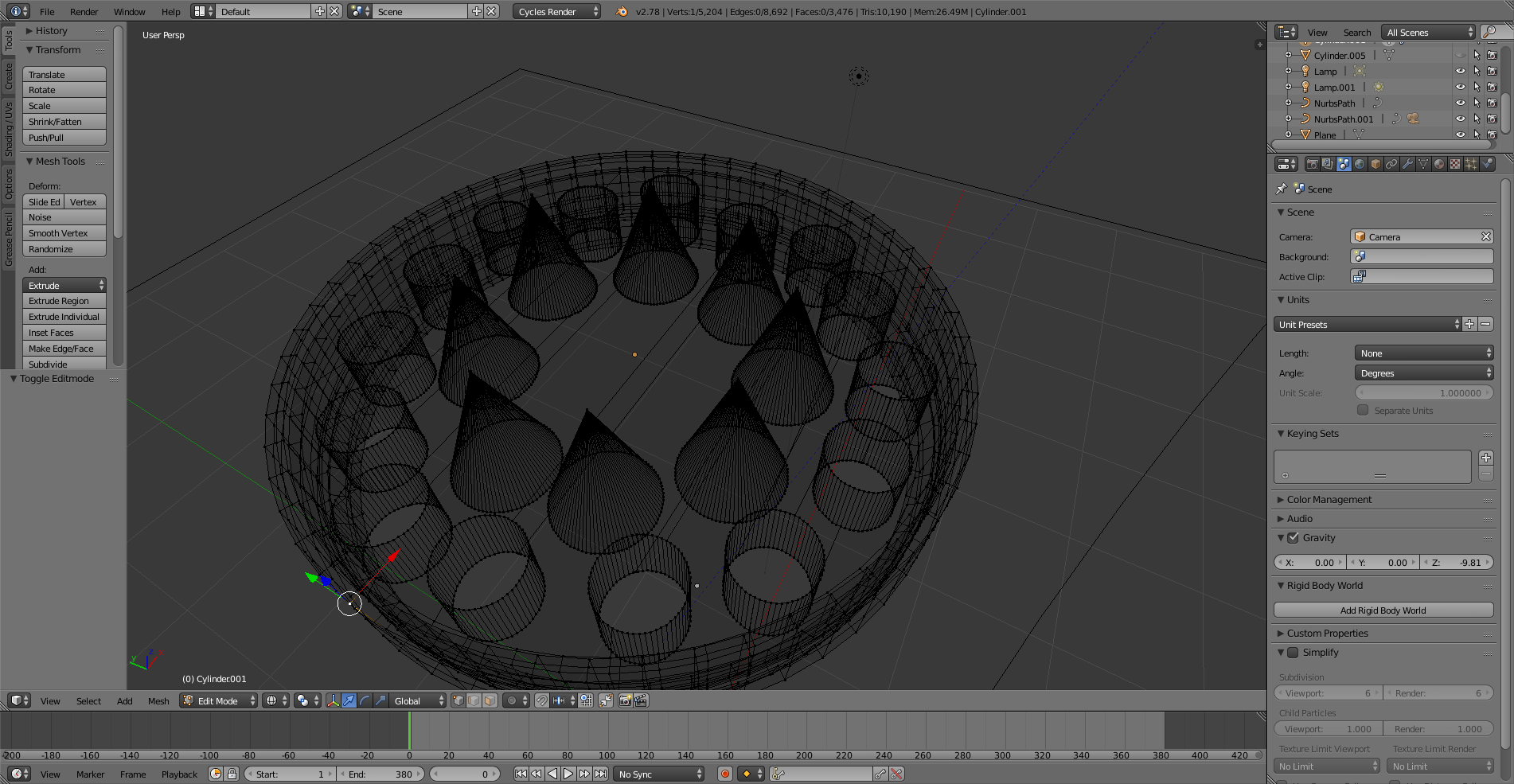
Task: Open the No Sync playback dropdown
Action: pyautogui.click(x=659, y=774)
